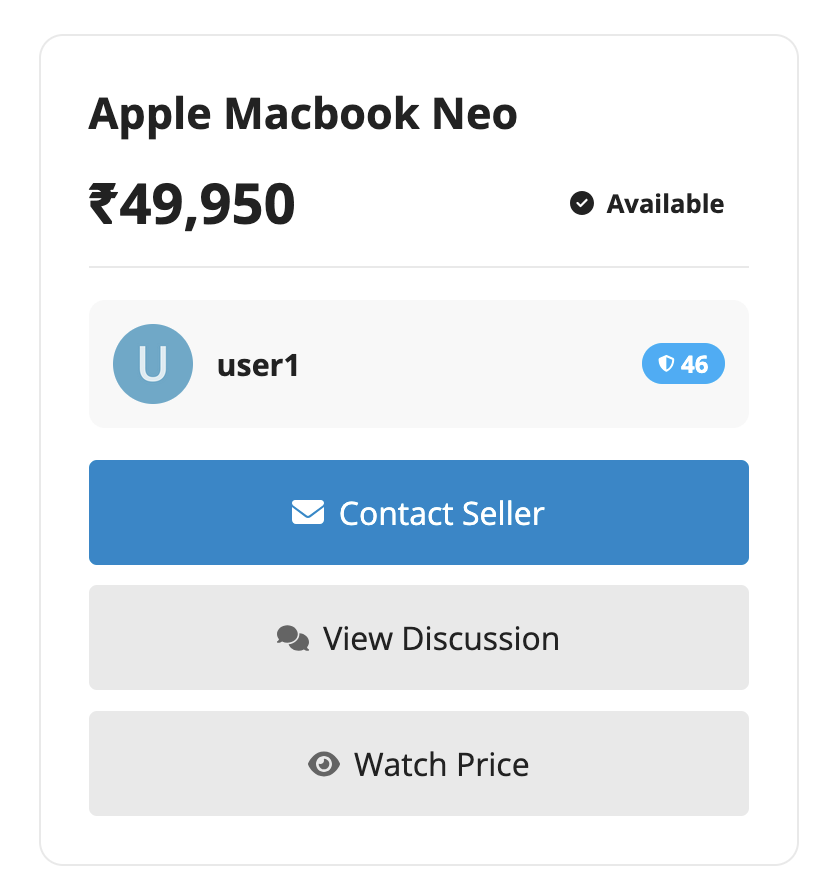Click the envelope icon on Contact Seller
Screen dimensions: 830x890
pos(308,513)
